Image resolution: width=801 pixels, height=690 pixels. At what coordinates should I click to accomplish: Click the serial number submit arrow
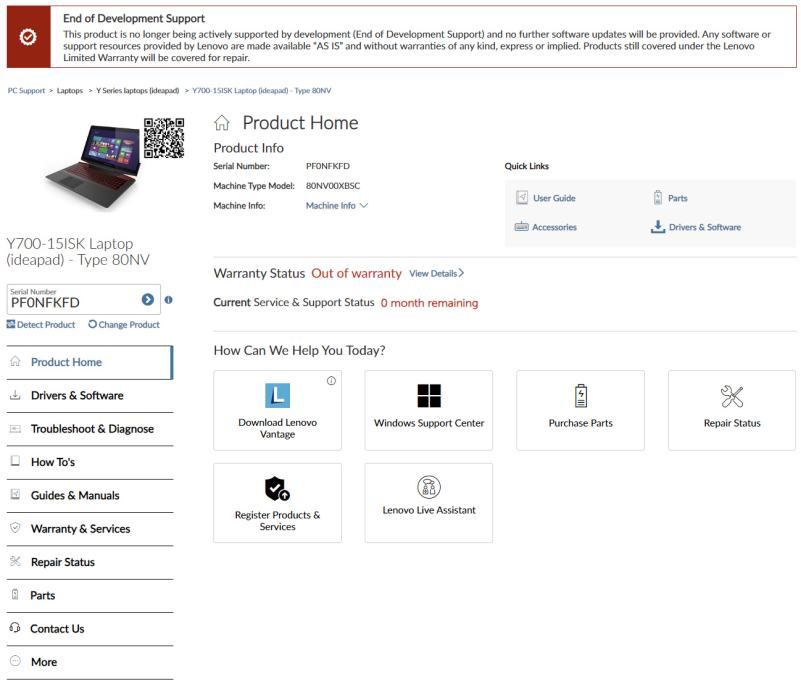(x=148, y=299)
